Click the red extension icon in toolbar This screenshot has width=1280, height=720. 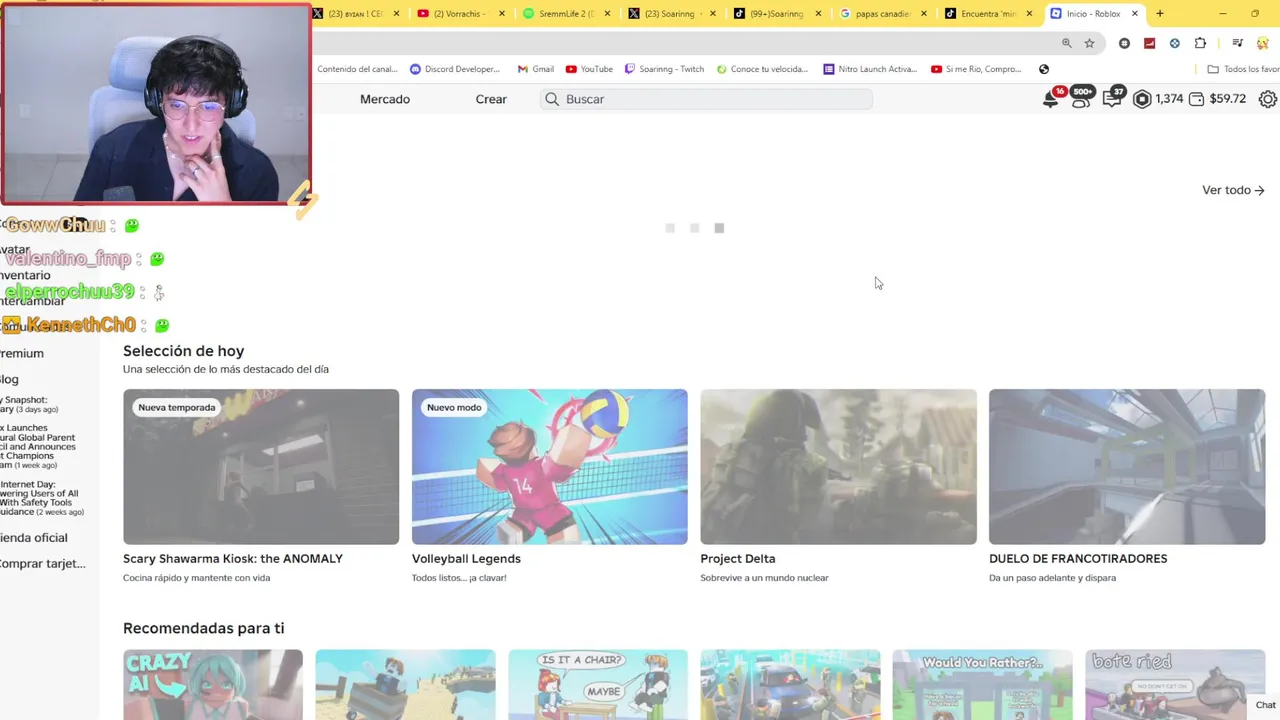pyautogui.click(x=1149, y=43)
